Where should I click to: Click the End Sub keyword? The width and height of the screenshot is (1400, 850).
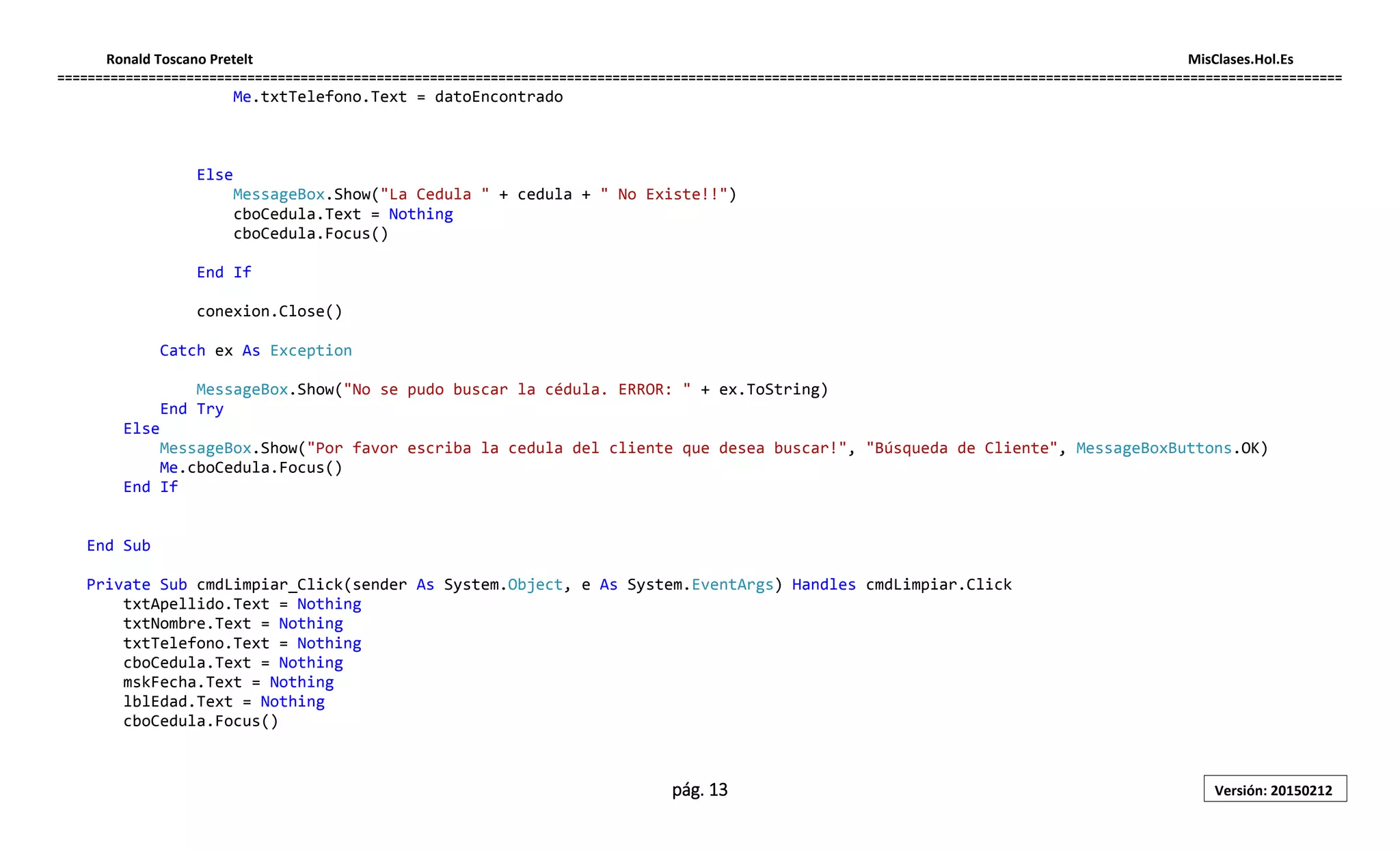point(118,546)
